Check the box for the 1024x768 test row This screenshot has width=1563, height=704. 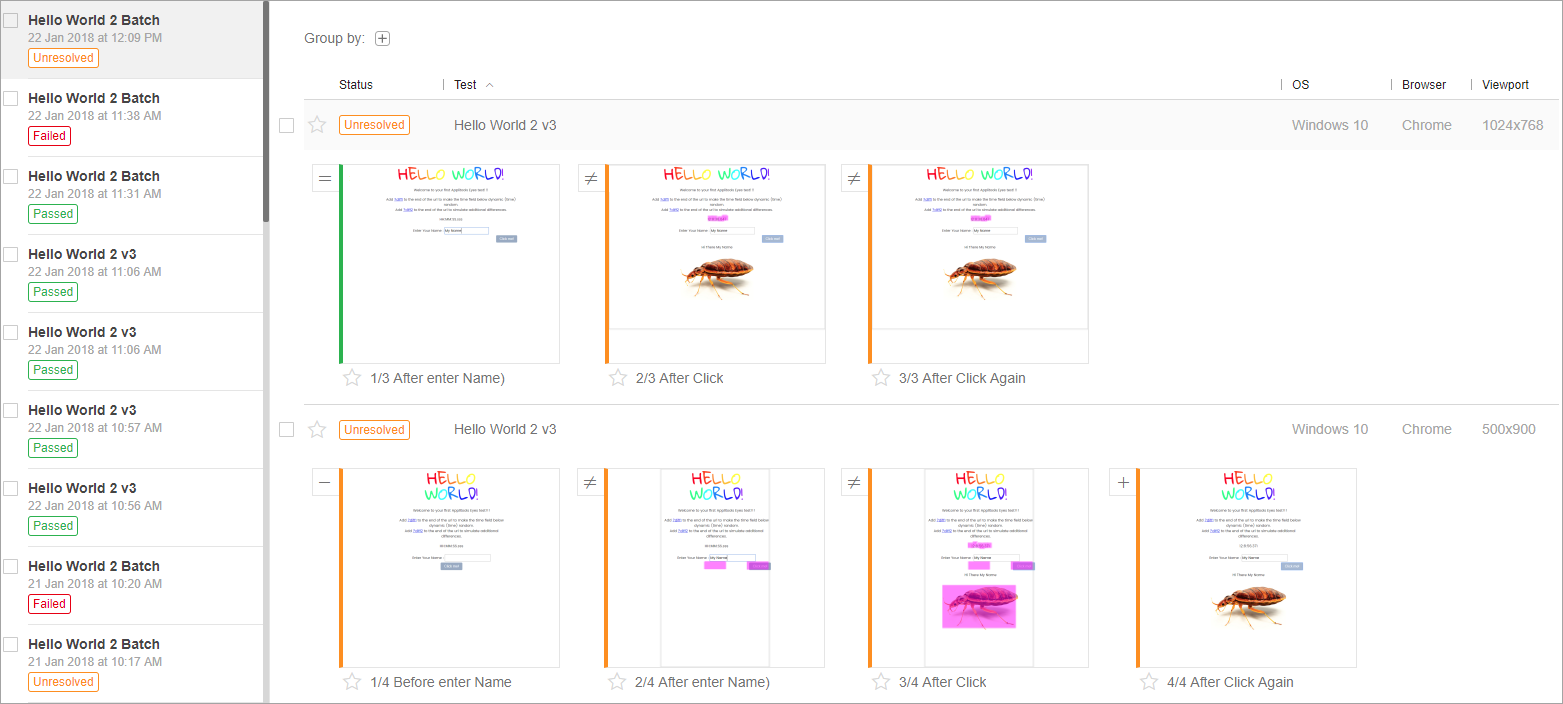click(x=287, y=125)
